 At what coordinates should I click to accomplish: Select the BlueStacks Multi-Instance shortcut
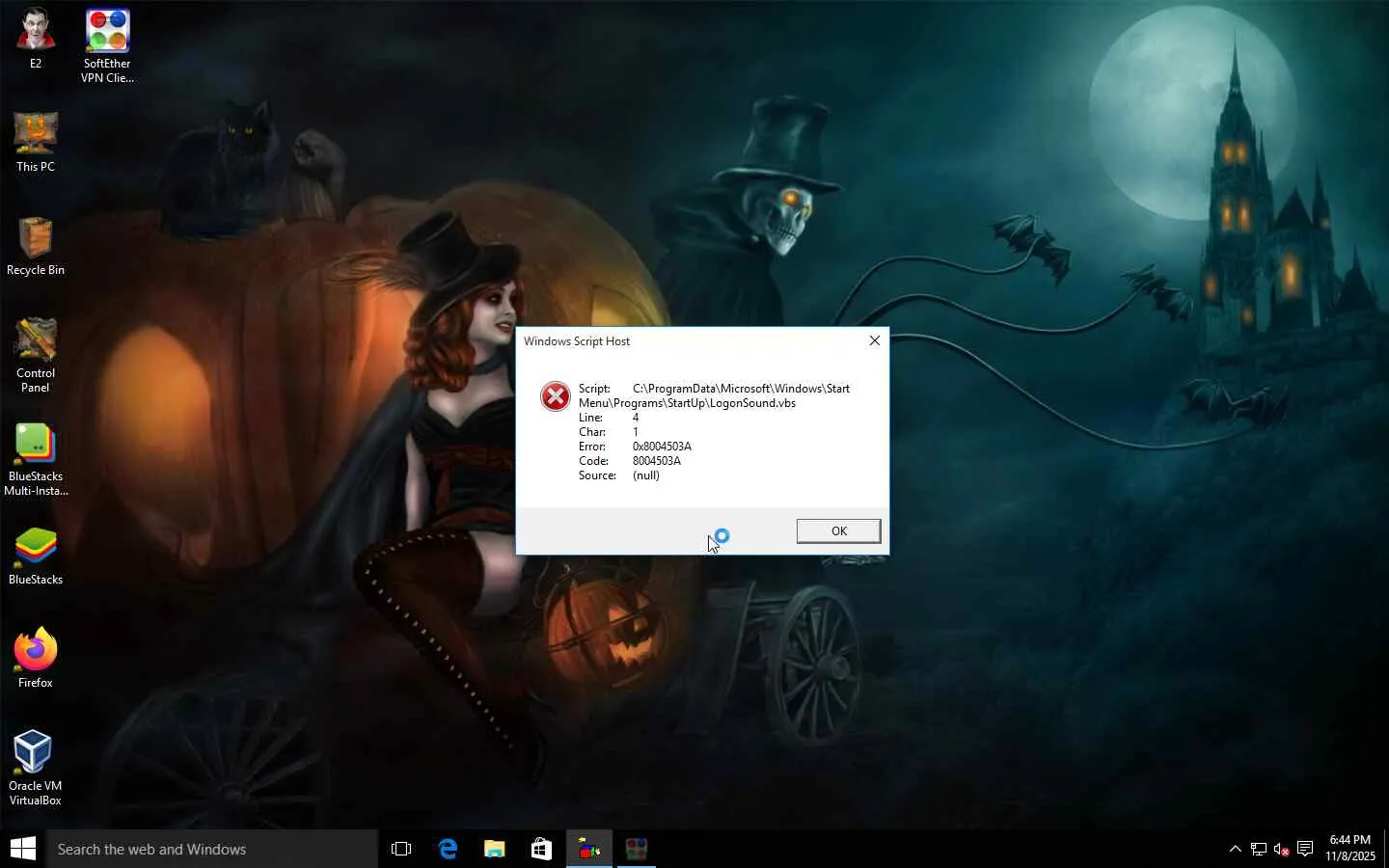[x=36, y=459]
